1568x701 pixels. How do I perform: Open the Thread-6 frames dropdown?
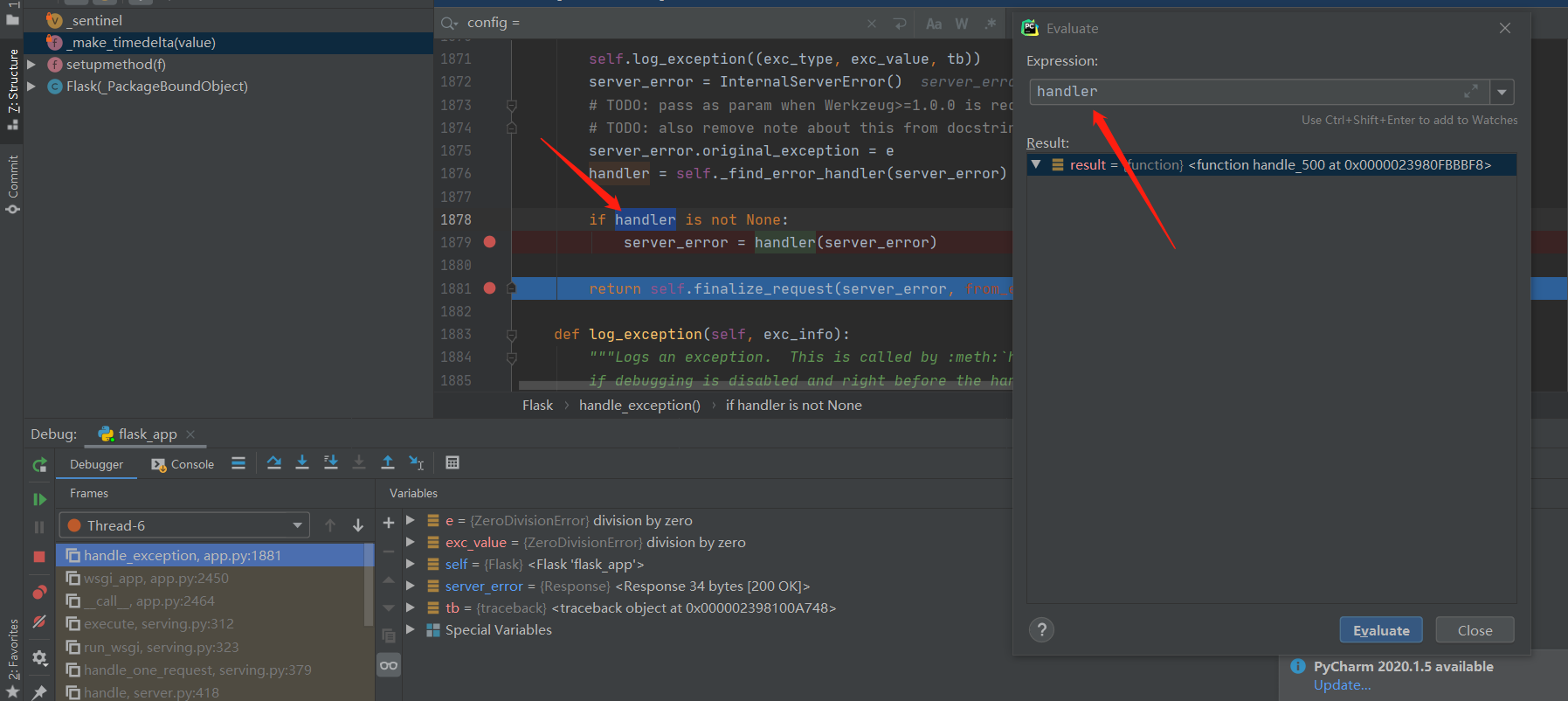297,525
